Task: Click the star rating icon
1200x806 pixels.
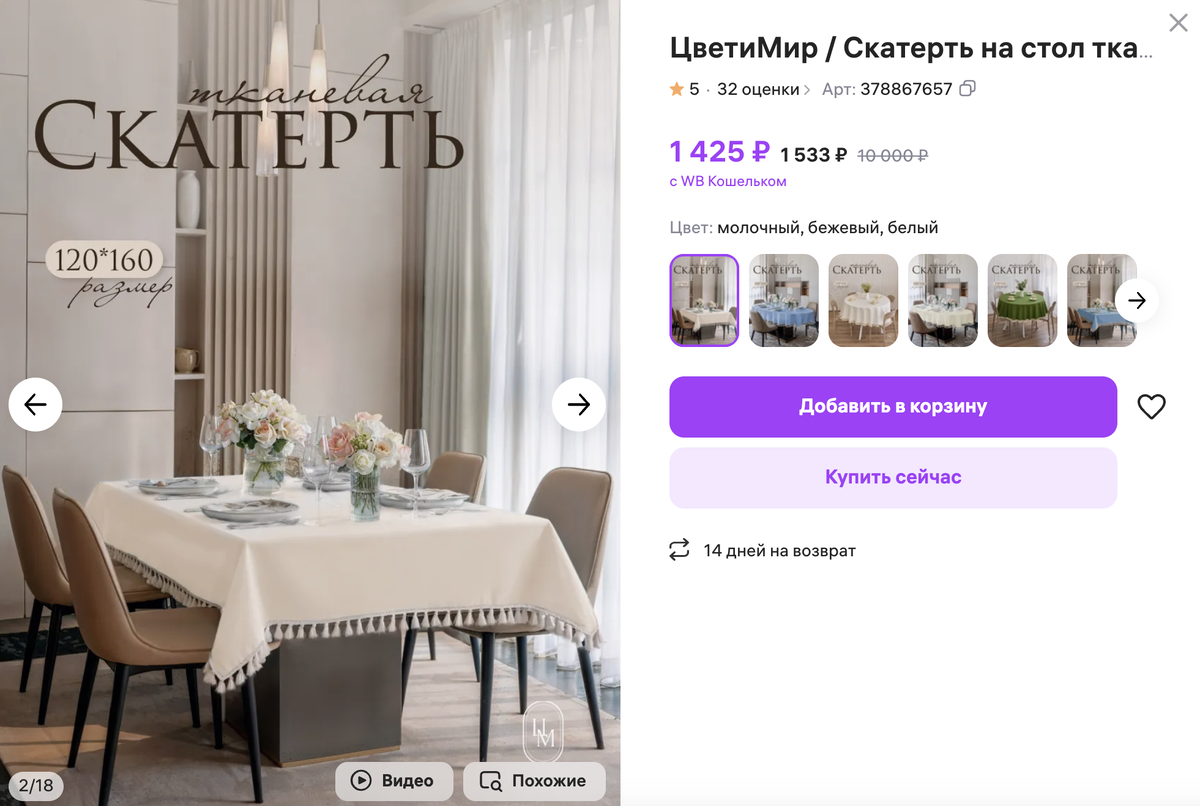Action: click(677, 89)
